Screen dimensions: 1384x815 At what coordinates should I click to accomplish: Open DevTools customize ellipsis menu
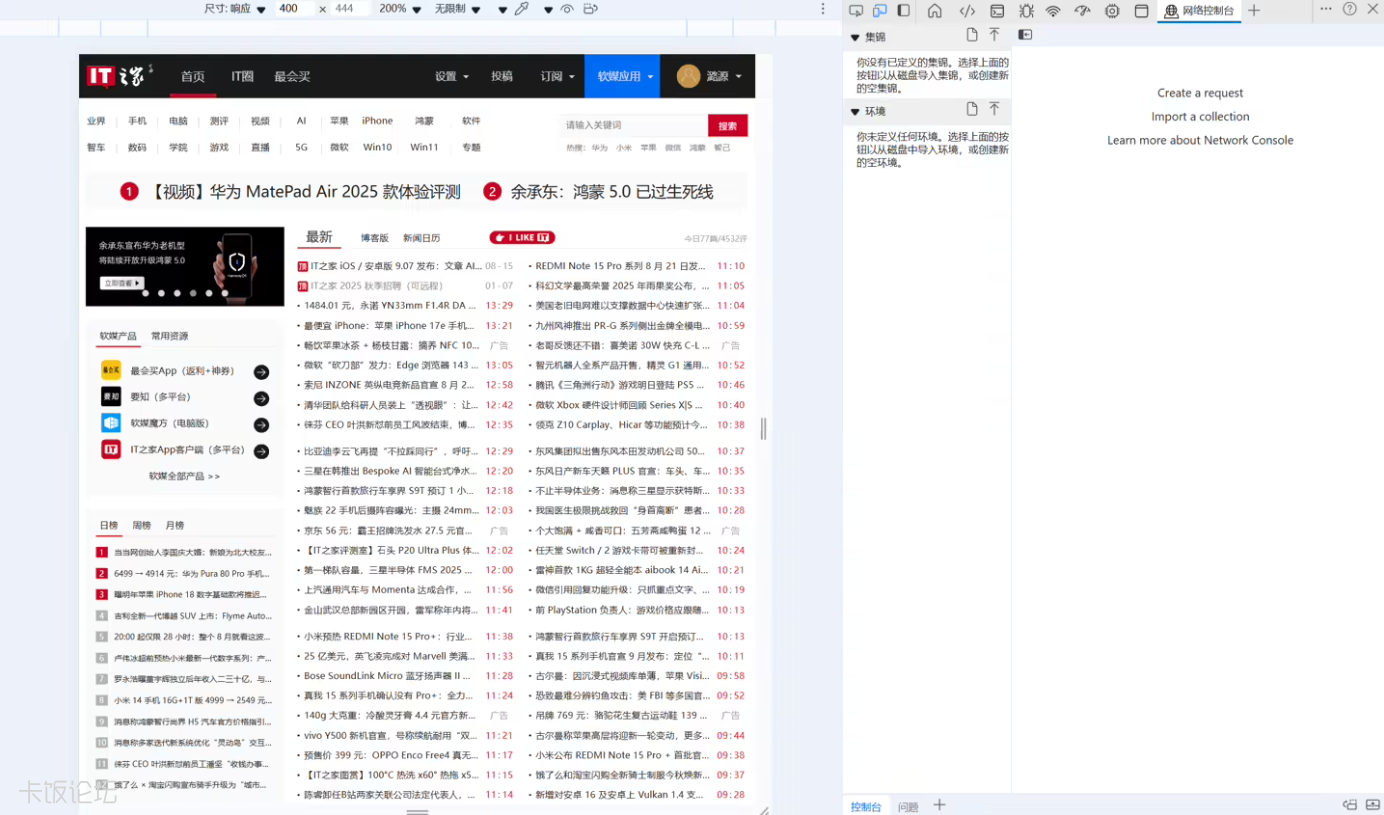coord(1326,9)
